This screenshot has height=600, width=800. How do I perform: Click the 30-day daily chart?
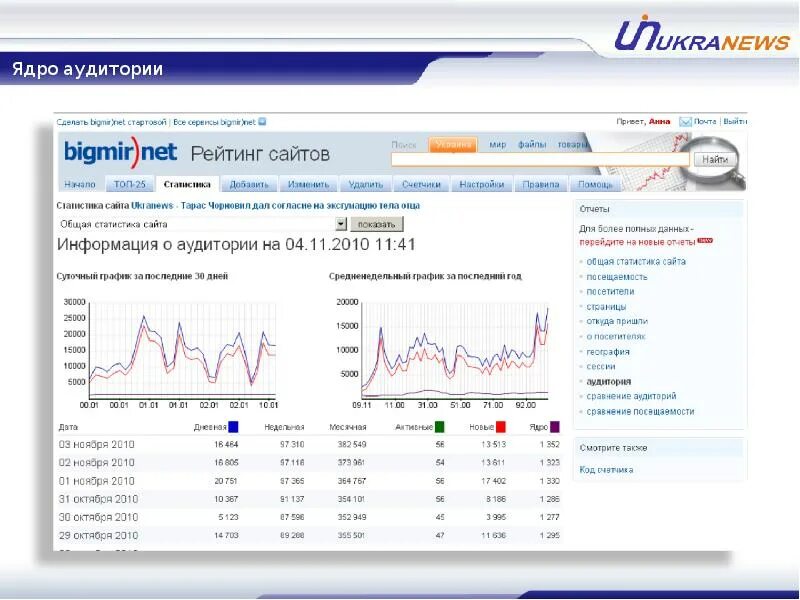(170, 353)
